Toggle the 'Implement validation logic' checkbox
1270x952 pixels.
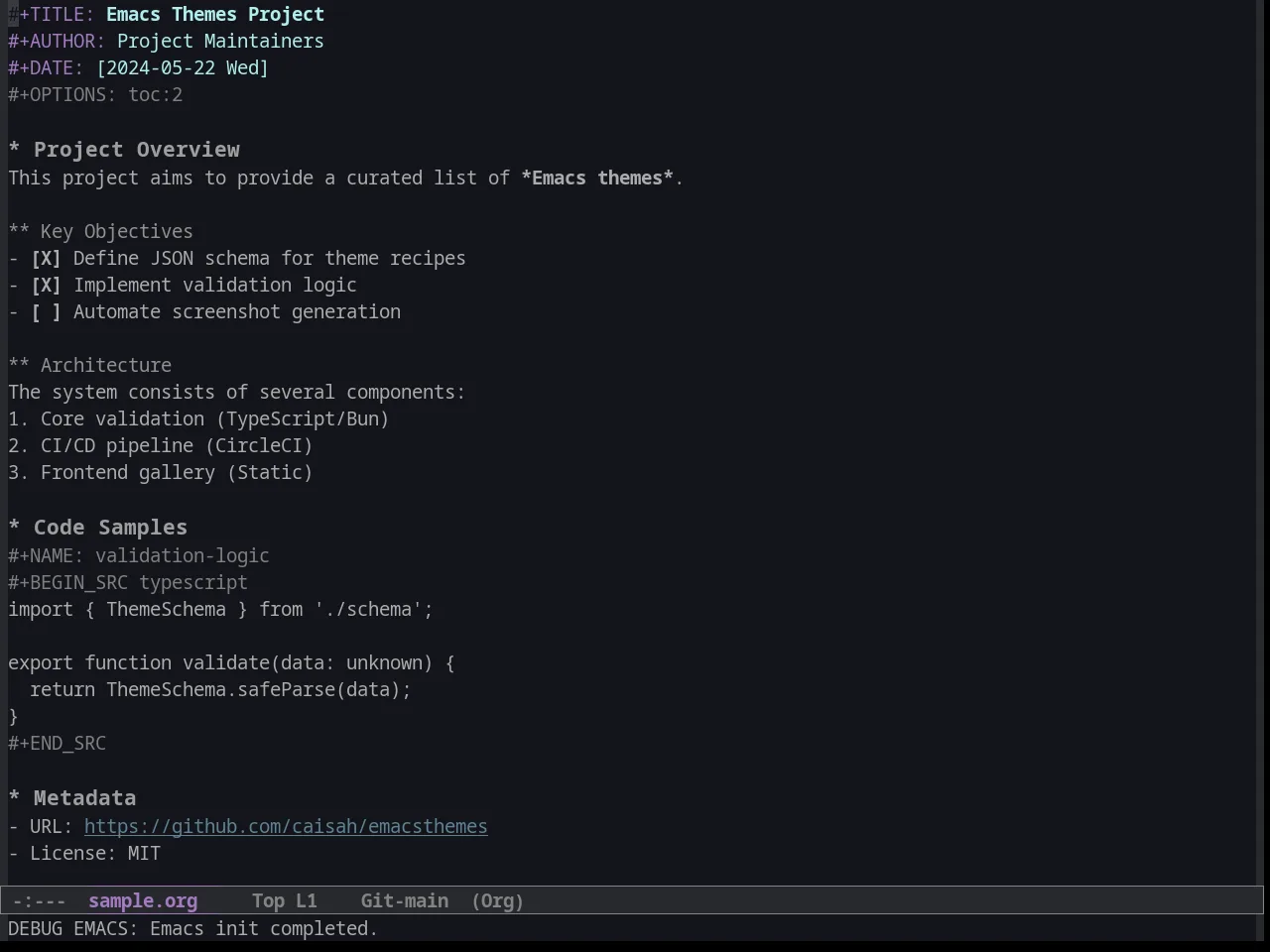[x=46, y=286]
